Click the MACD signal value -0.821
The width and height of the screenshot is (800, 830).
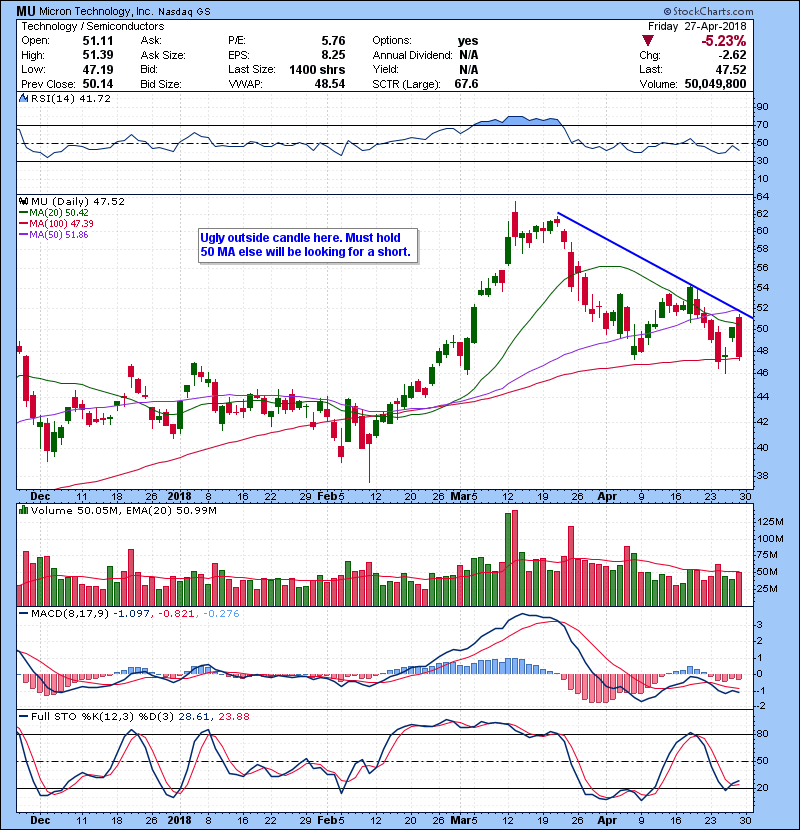pyautogui.click(x=176, y=614)
